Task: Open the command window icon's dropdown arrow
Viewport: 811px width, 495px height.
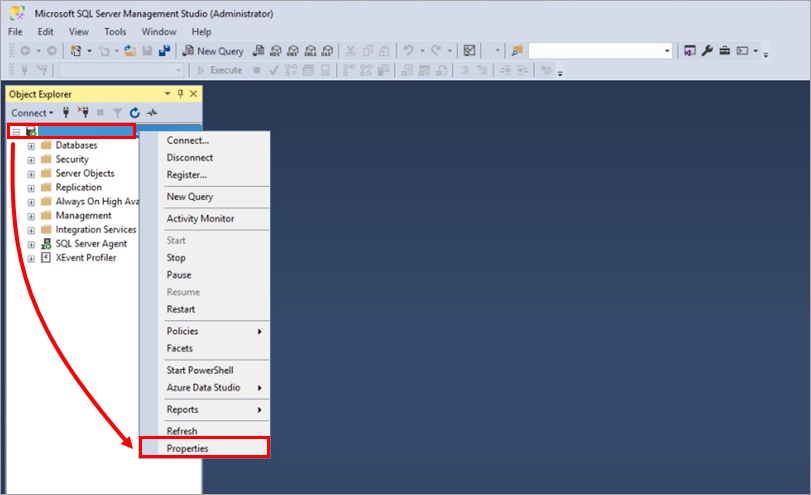Action: pyautogui.click(x=756, y=51)
